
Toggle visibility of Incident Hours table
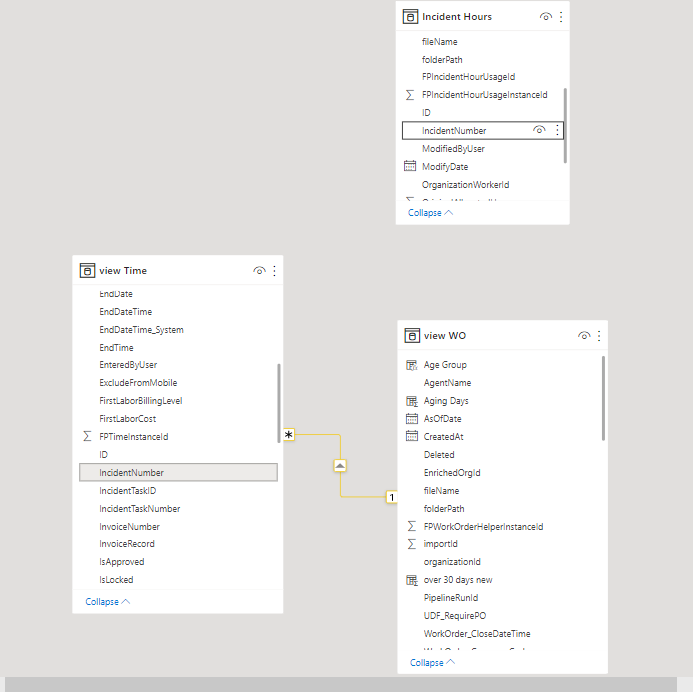point(545,17)
